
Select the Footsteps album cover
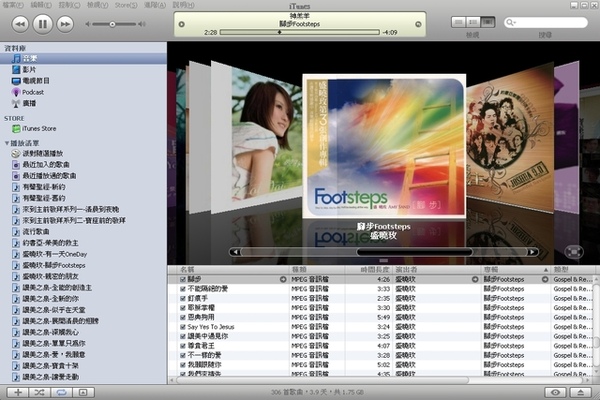(x=384, y=146)
